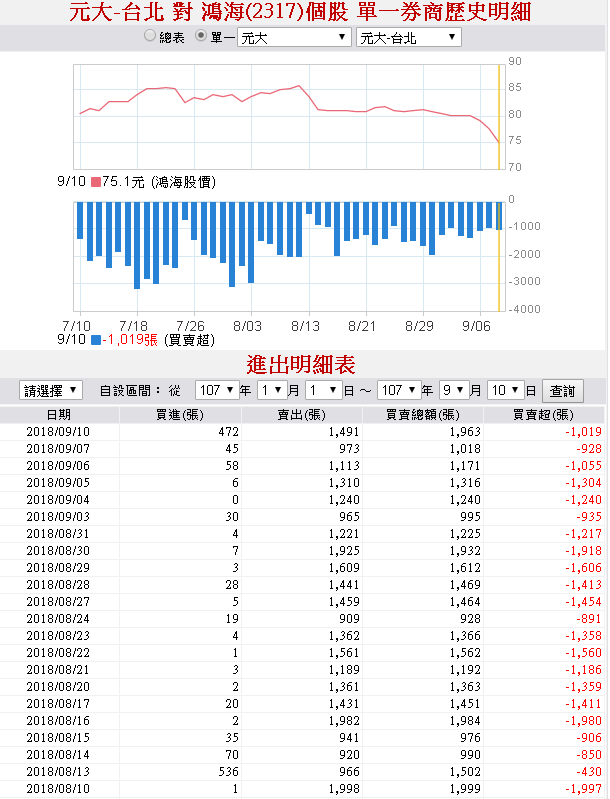Click the buy value 472 cell
The image size is (610, 799).
click(x=228, y=432)
